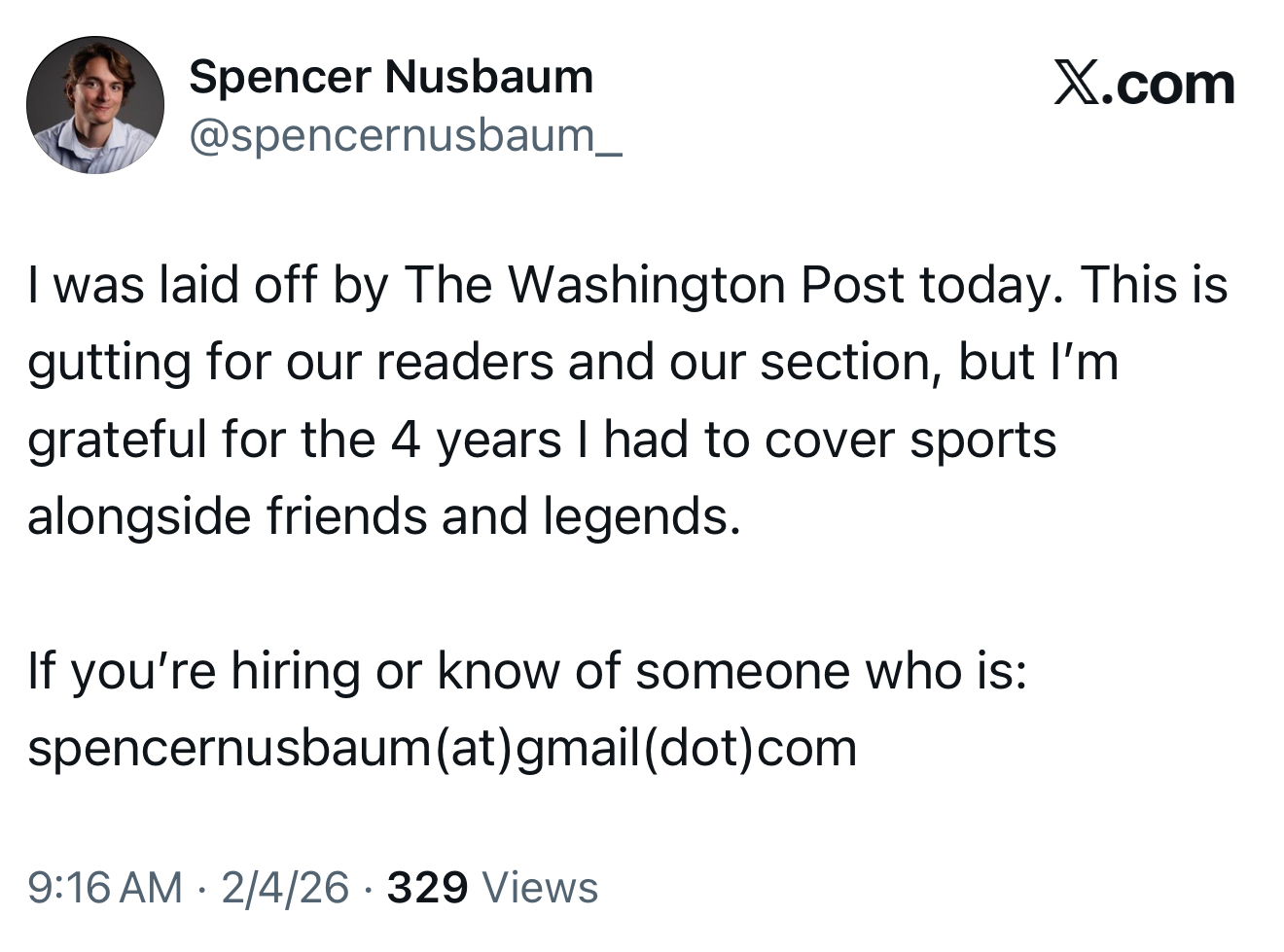
Task: Open the Spencer Nusbaum display name
Action: (x=391, y=77)
